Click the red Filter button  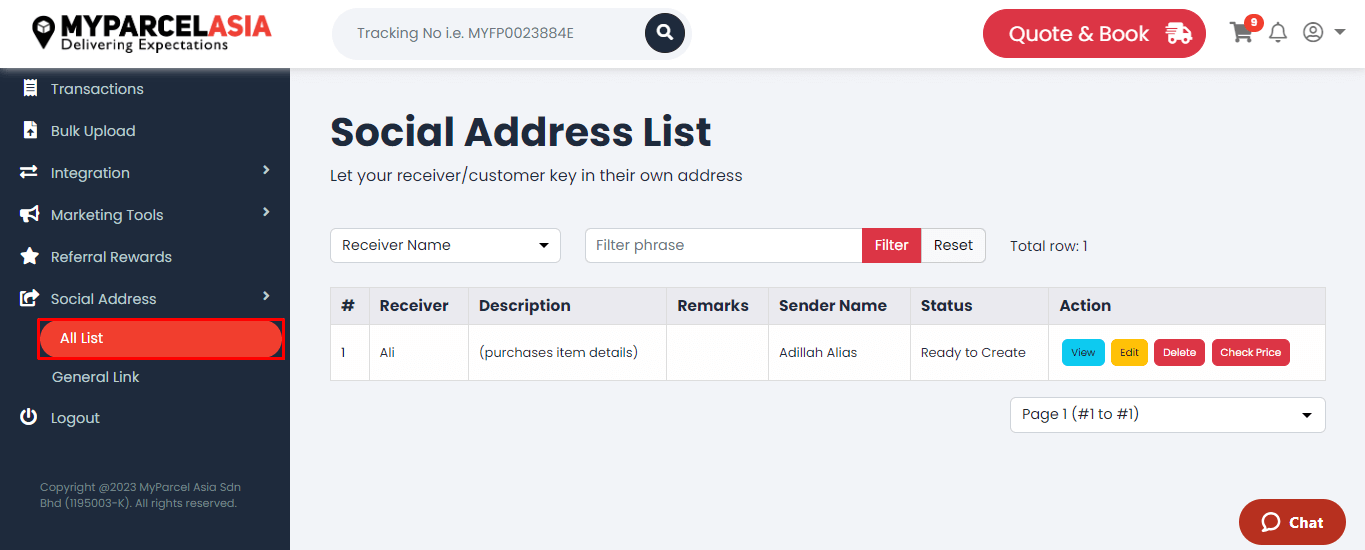pos(891,245)
